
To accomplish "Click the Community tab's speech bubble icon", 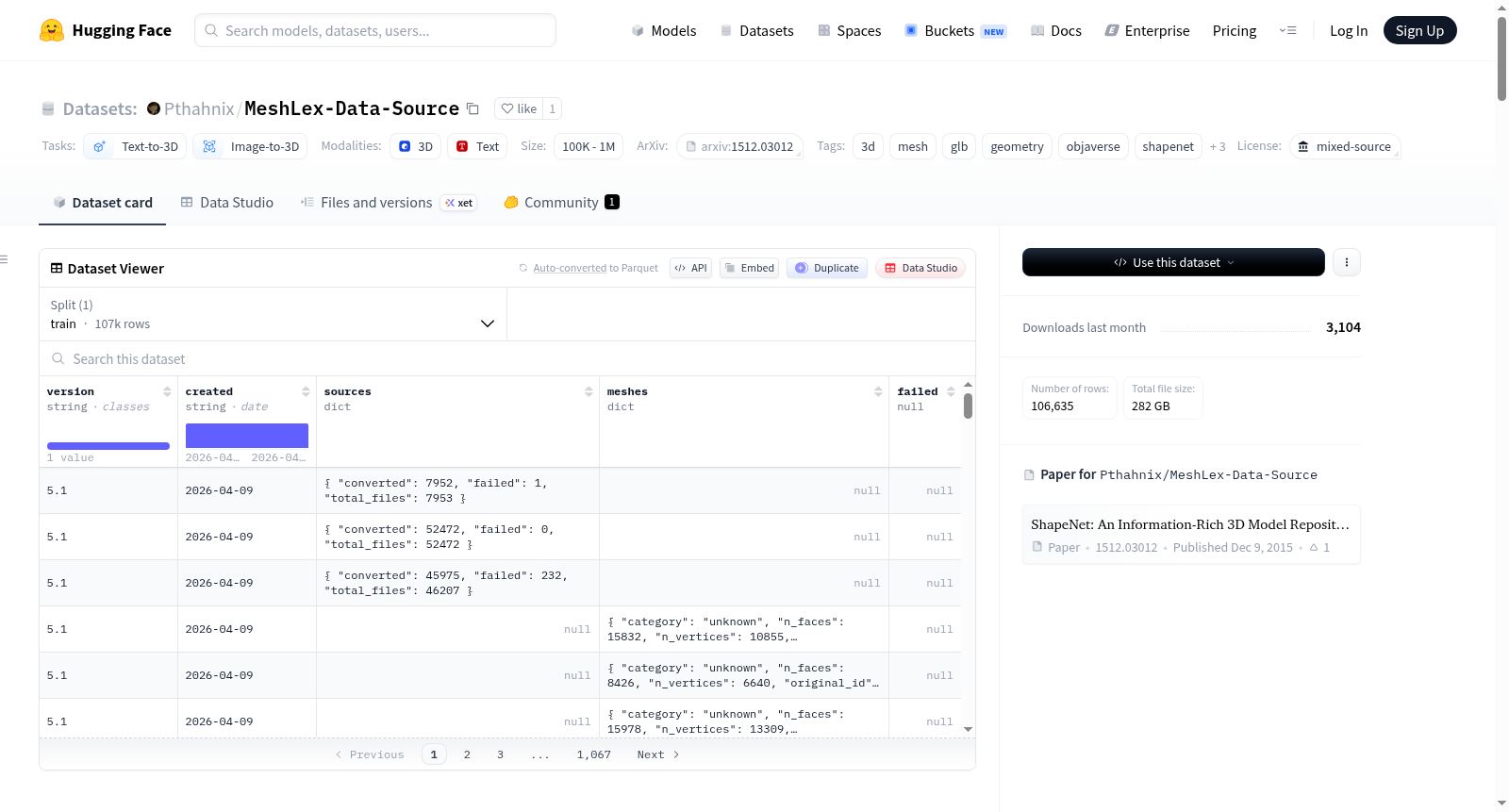I will pyautogui.click(x=511, y=202).
